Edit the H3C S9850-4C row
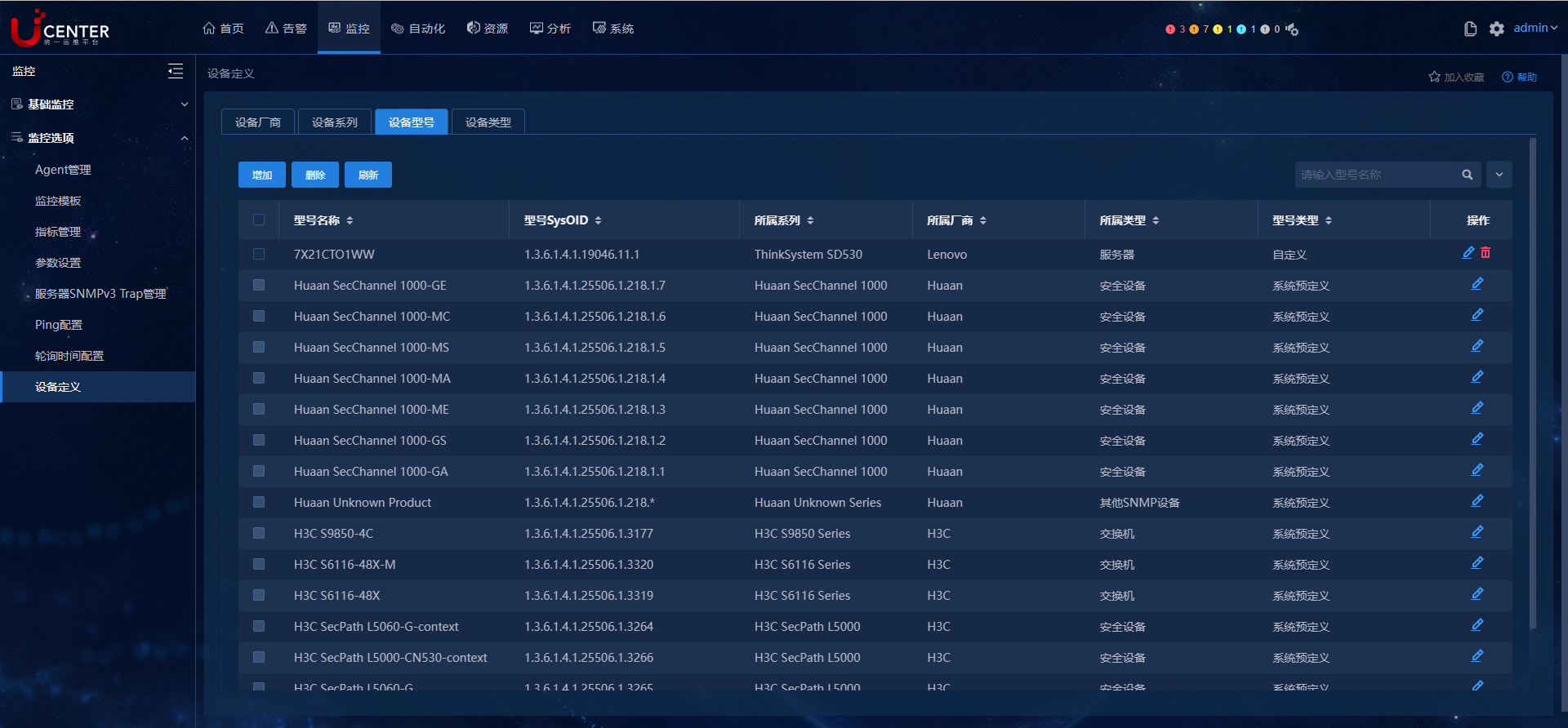The height and width of the screenshot is (728, 1568). (x=1477, y=532)
